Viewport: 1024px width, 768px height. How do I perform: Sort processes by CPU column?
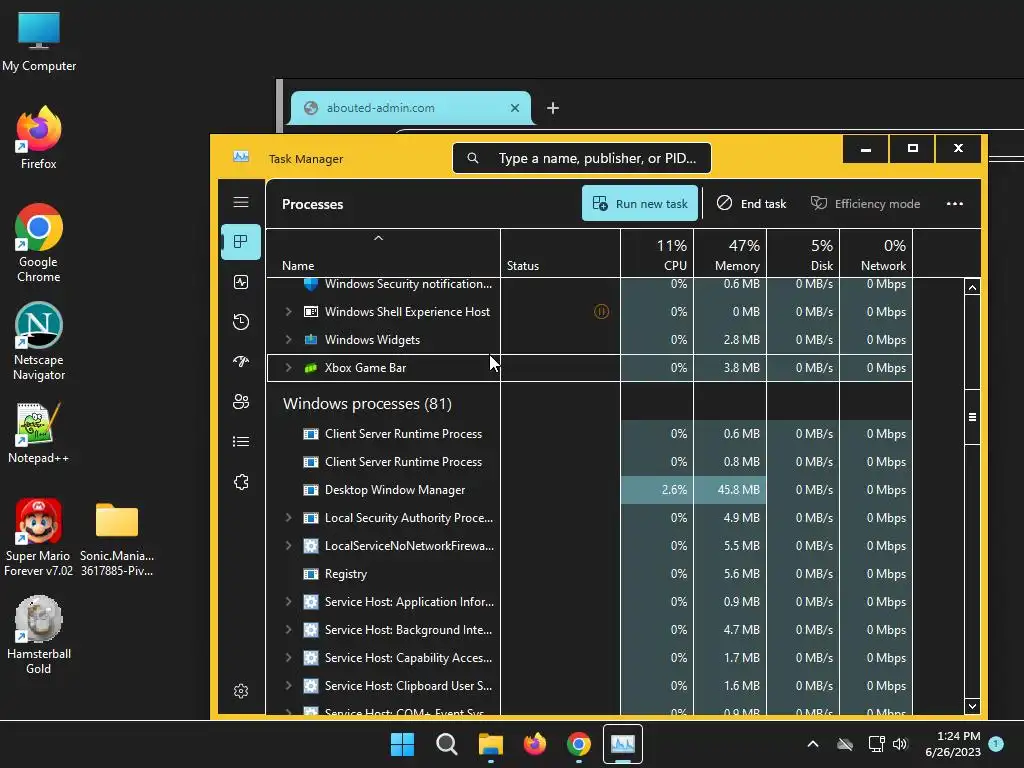(657, 253)
